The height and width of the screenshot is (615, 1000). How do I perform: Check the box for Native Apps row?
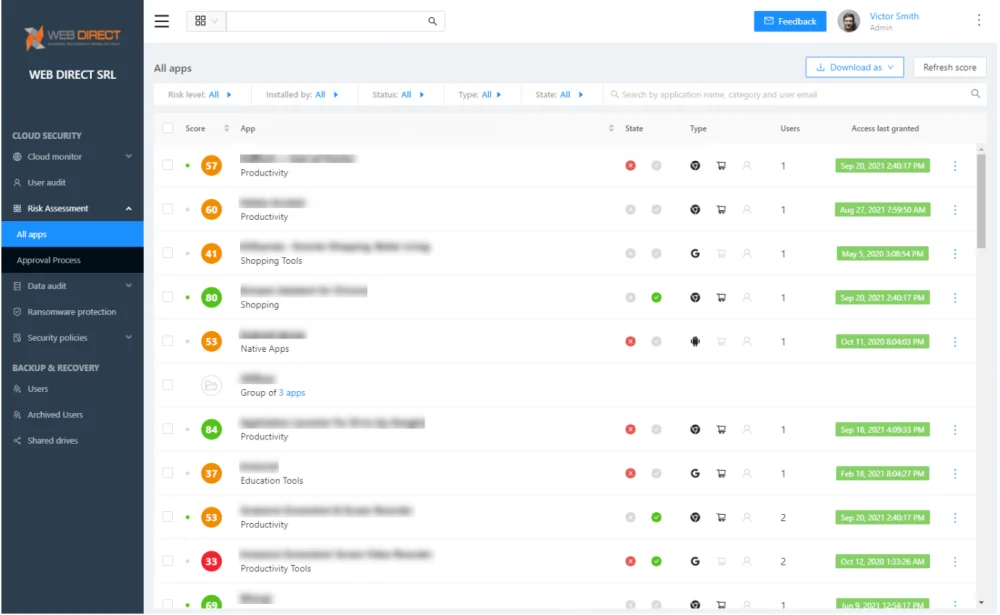[168, 341]
